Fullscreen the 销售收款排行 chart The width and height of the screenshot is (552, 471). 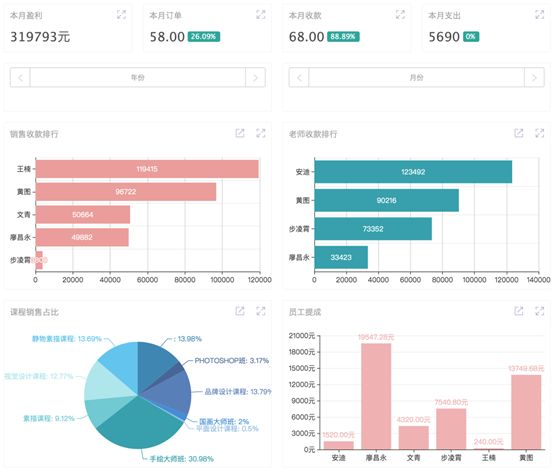click(x=261, y=133)
